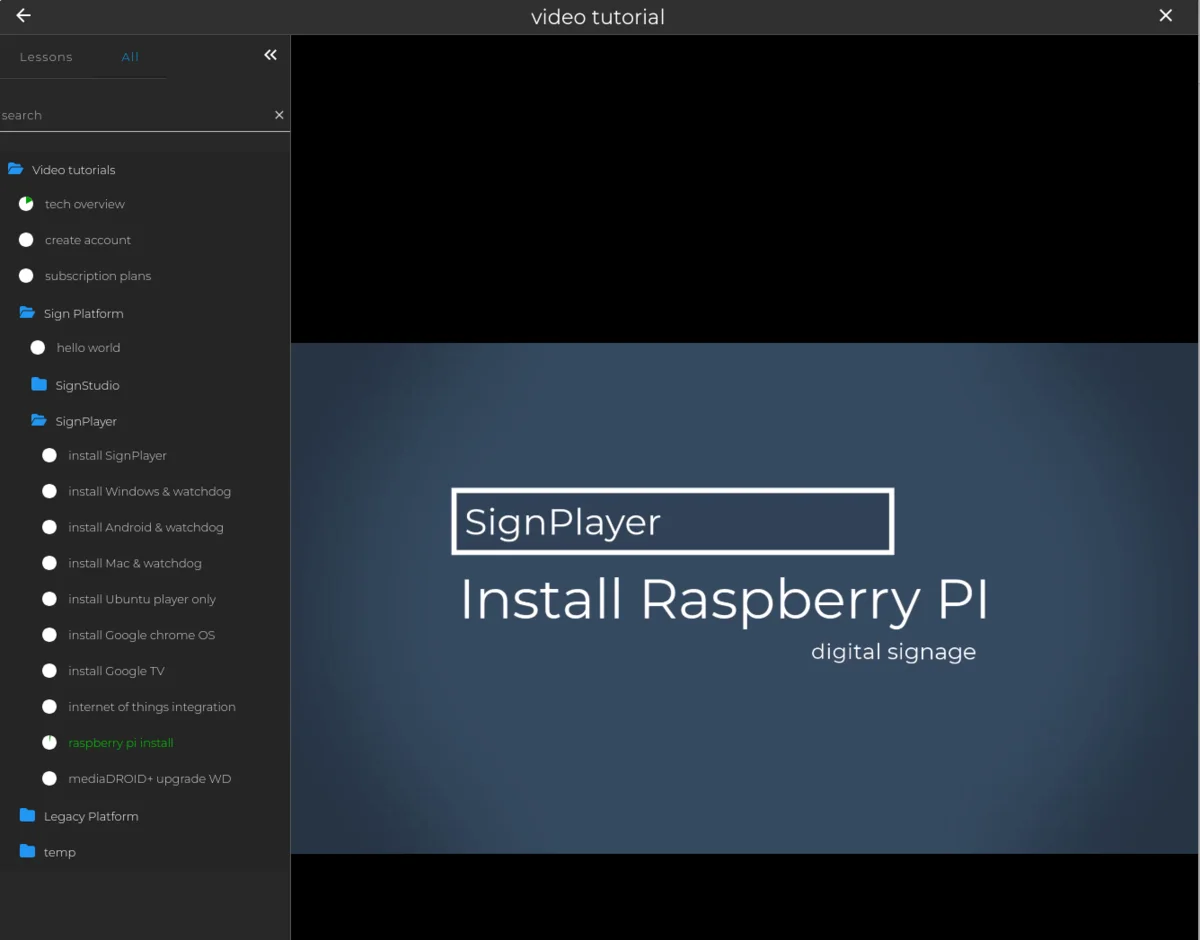This screenshot has width=1200, height=940.
Task: Open install Ubuntu player only lesson
Action: [x=142, y=599]
